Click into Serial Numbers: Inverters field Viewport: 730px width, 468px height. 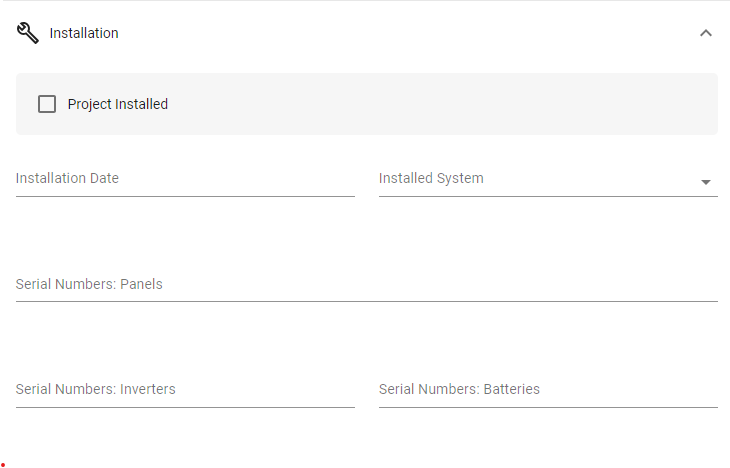(185, 390)
